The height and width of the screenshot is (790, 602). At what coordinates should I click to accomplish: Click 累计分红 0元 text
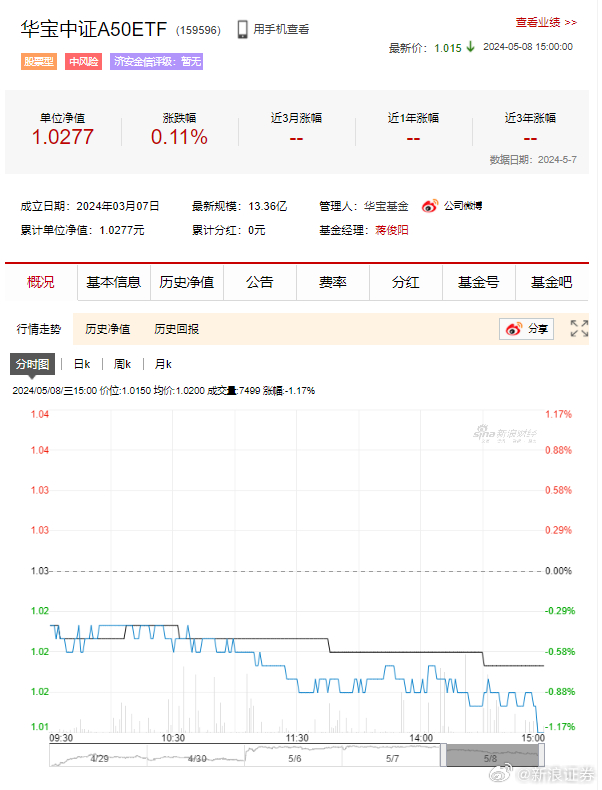coord(228,230)
